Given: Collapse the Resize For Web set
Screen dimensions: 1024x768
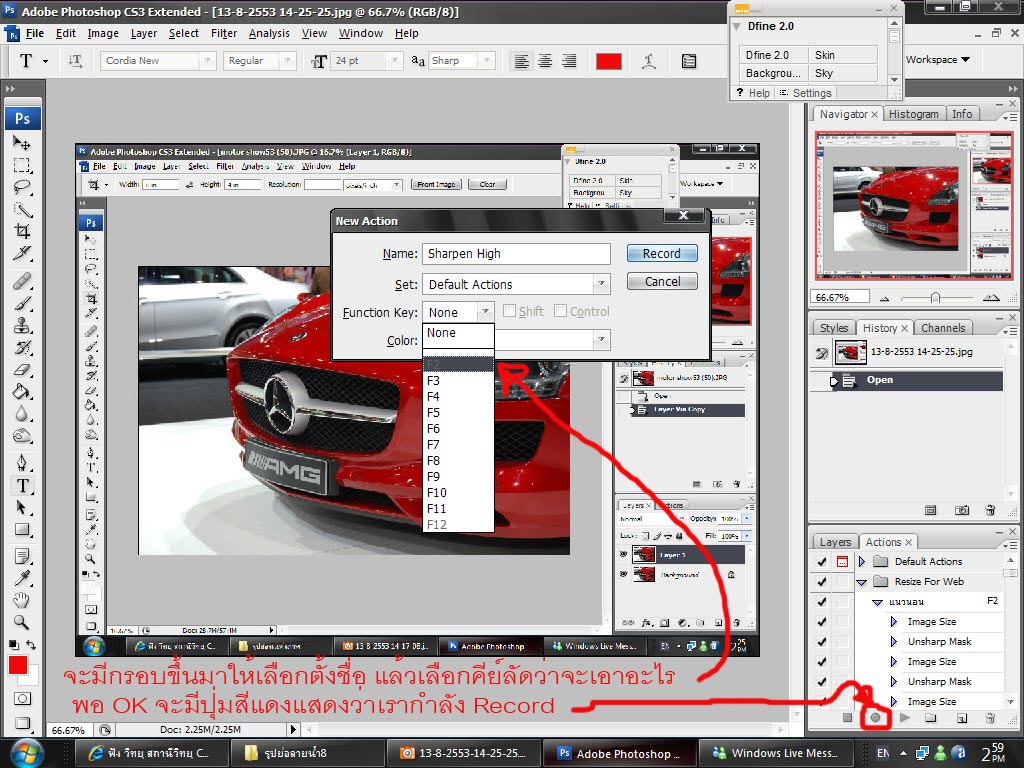Looking at the screenshot, I should pyautogui.click(x=861, y=582).
